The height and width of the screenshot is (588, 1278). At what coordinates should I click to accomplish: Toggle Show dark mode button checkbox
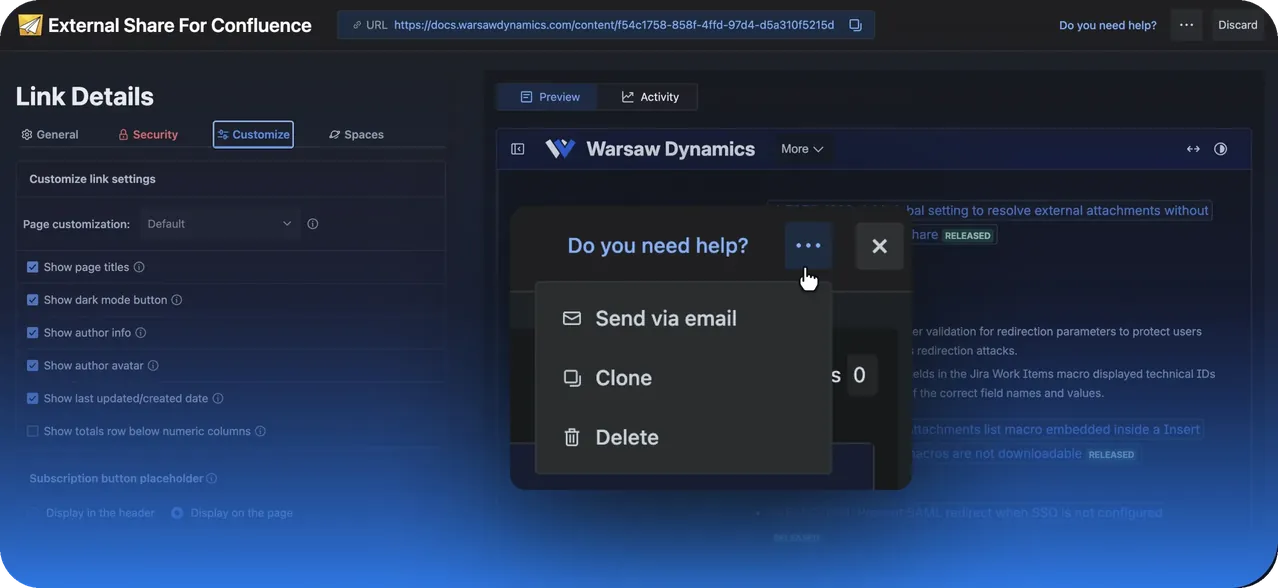tap(33, 300)
